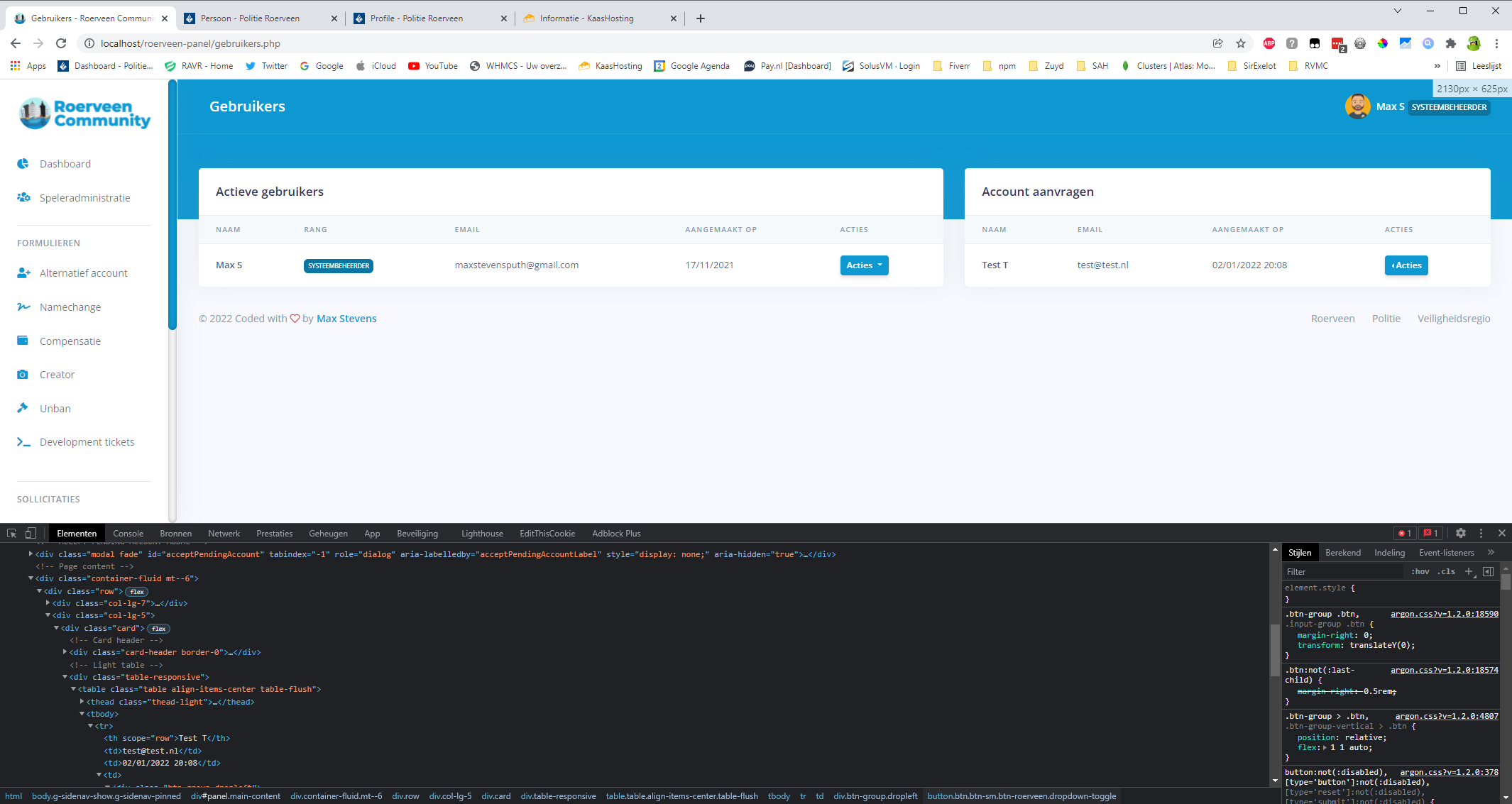This screenshot has height=804, width=1512.
Task: Open the Max Stevens footer link
Action: point(346,319)
